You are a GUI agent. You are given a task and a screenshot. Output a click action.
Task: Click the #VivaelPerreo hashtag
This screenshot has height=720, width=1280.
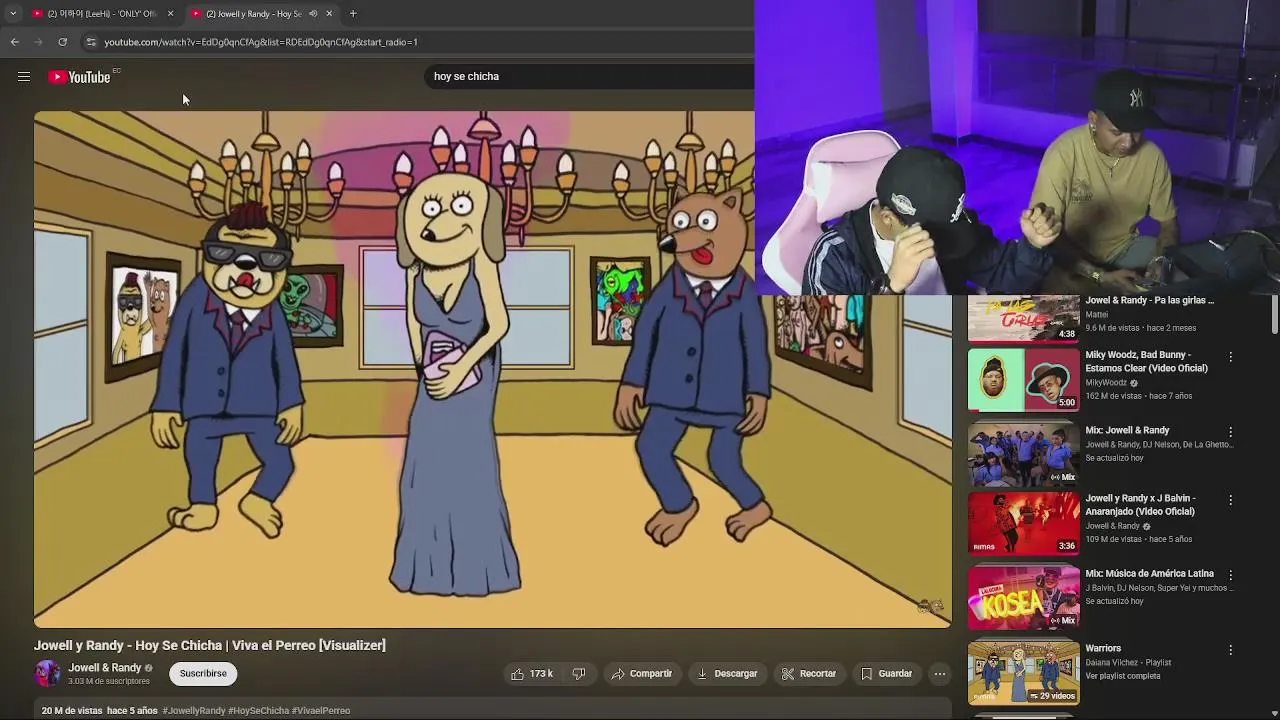click(321, 710)
